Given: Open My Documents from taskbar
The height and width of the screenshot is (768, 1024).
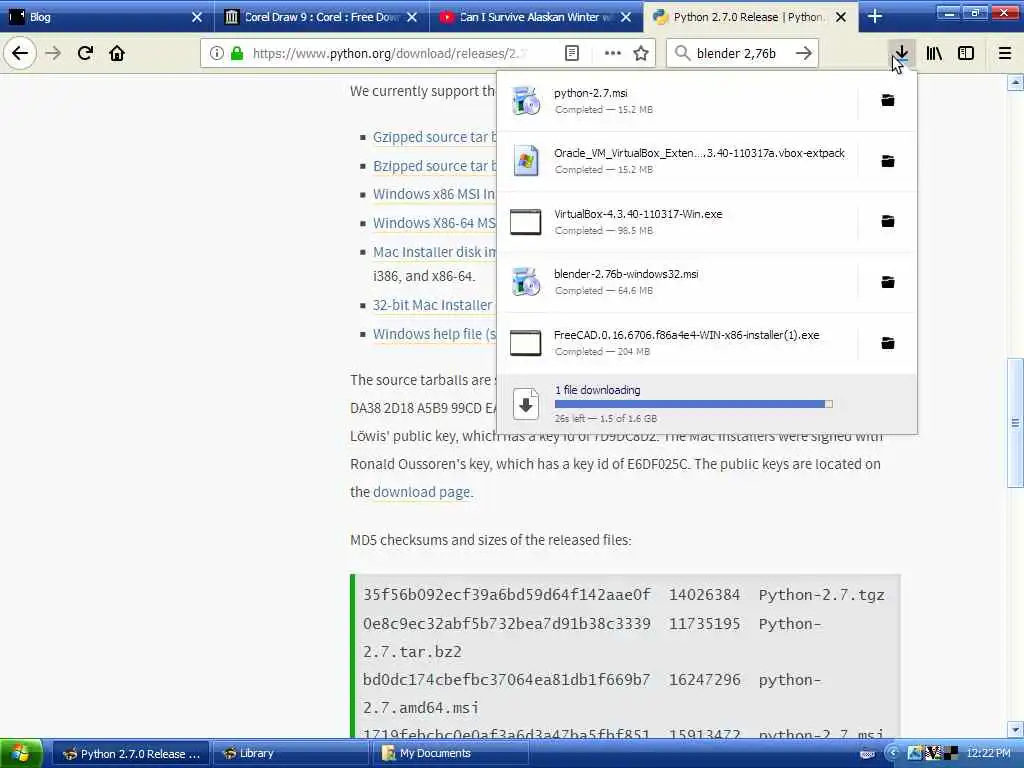Looking at the screenshot, I should (451, 754).
